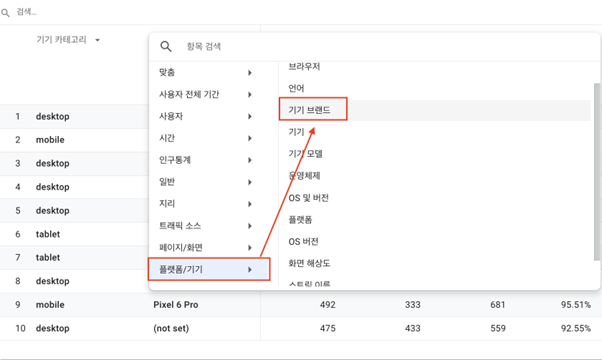Click the mobile cell in row 2
602x360 pixels.
pos(50,140)
